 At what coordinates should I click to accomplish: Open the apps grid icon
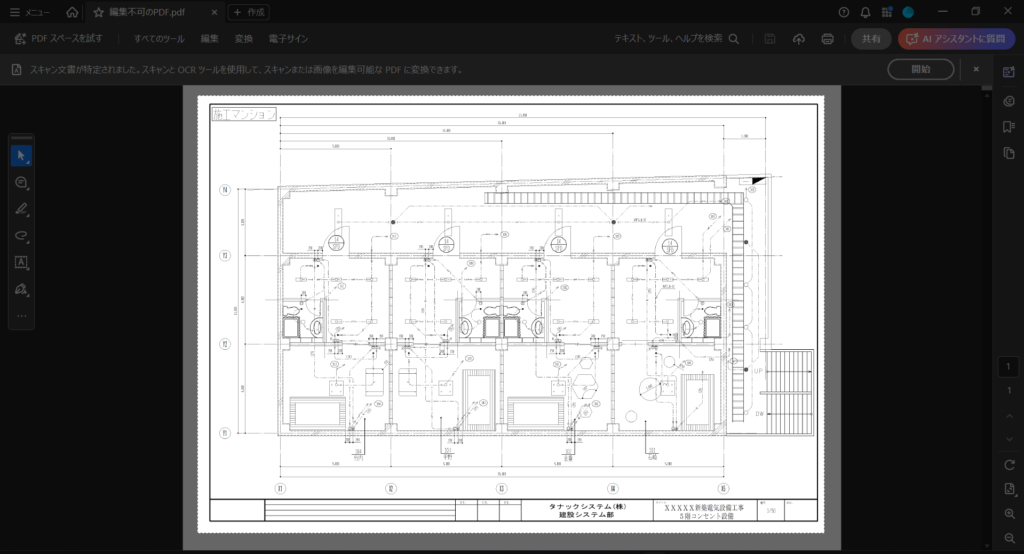(x=887, y=12)
